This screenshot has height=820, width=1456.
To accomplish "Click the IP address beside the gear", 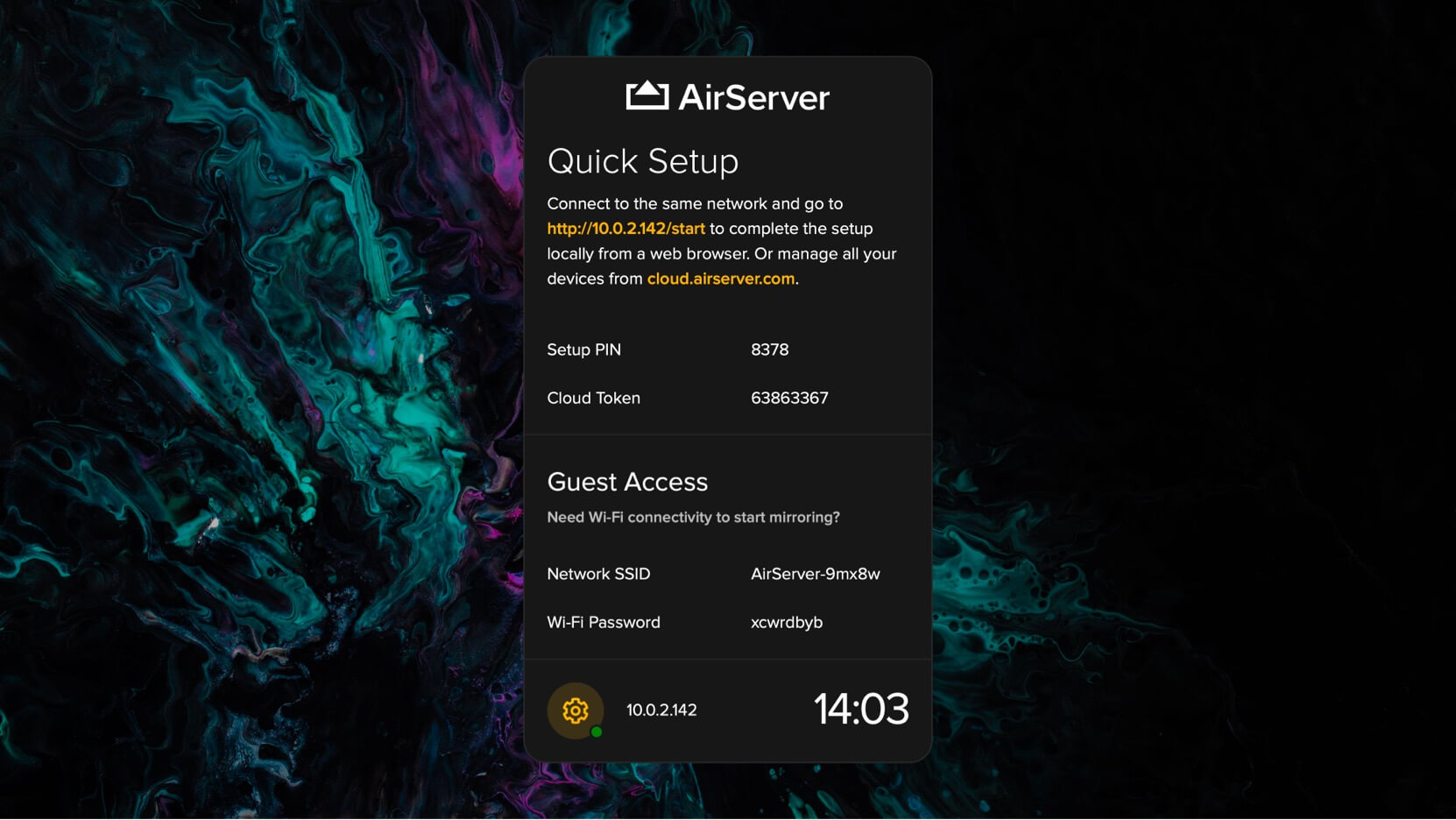I will [x=661, y=710].
